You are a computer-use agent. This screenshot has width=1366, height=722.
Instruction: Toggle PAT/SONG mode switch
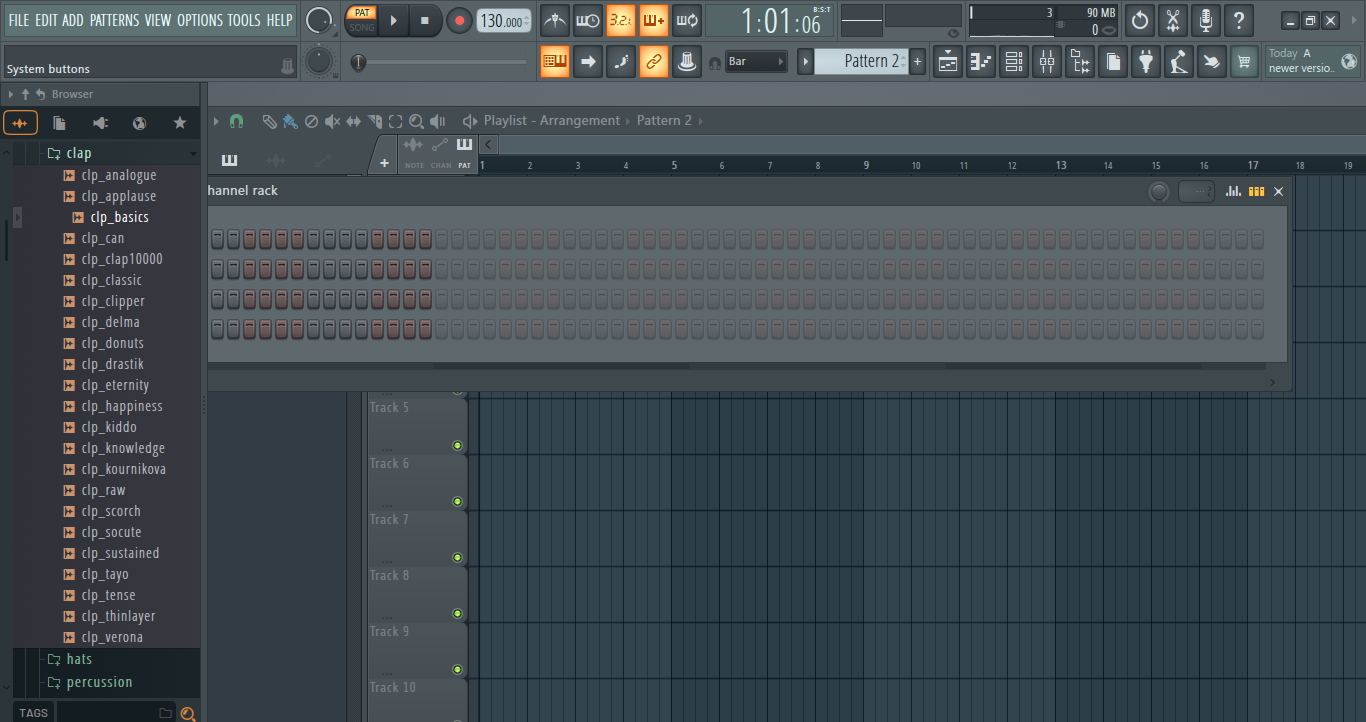click(x=361, y=20)
